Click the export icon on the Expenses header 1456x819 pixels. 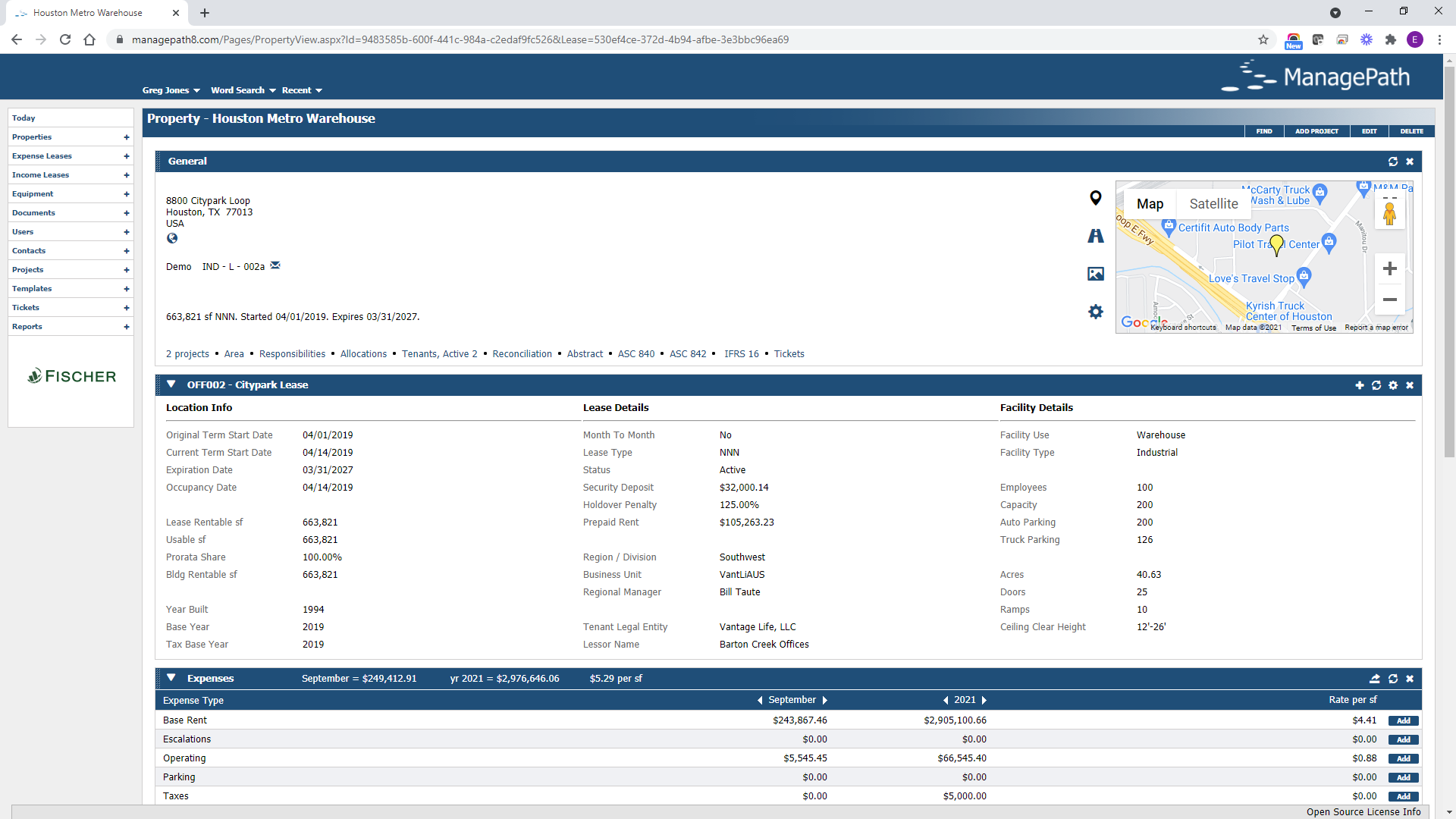coord(1375,679)
